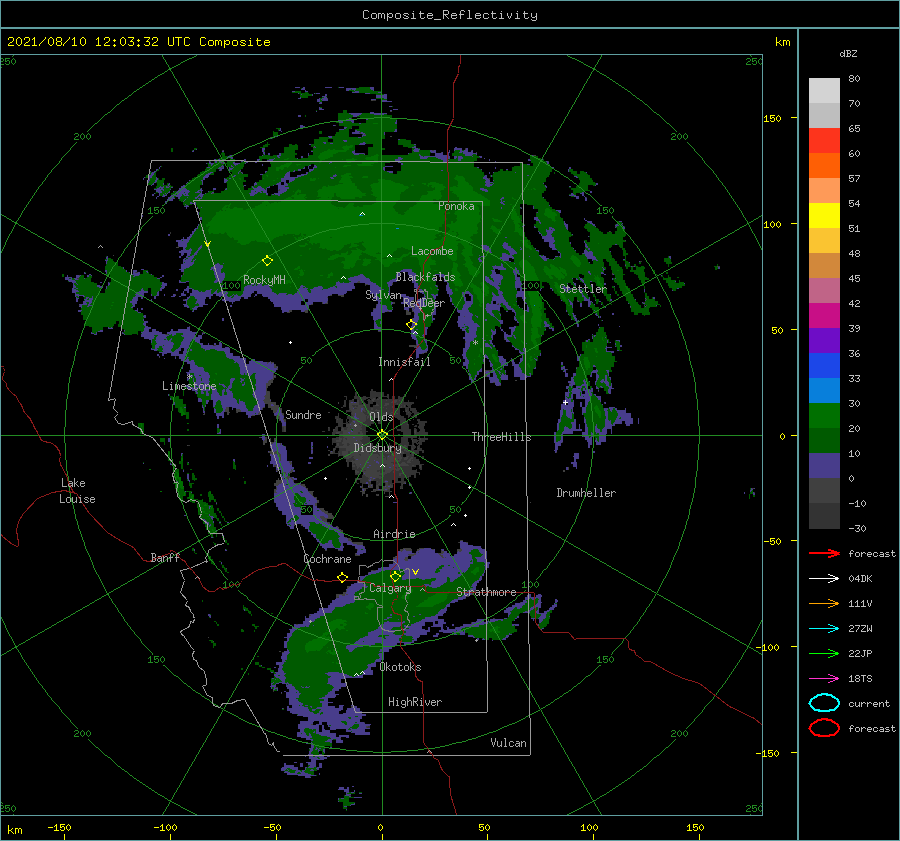The height and width of the screenshot is (841, 900).
Task: Click the Calgary map label
Action: click(x=390, y=588)
